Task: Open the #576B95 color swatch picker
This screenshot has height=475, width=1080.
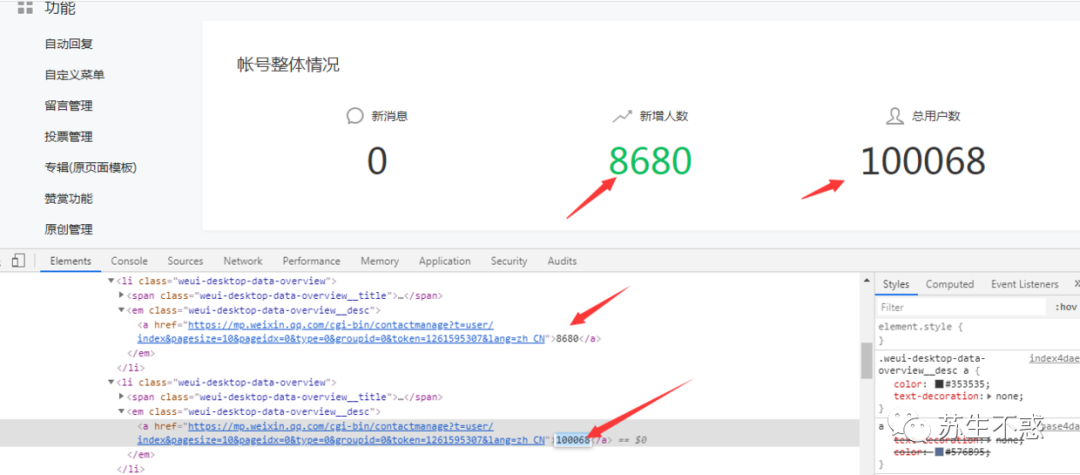Action: pyautogui.click(x=939, y=452)
